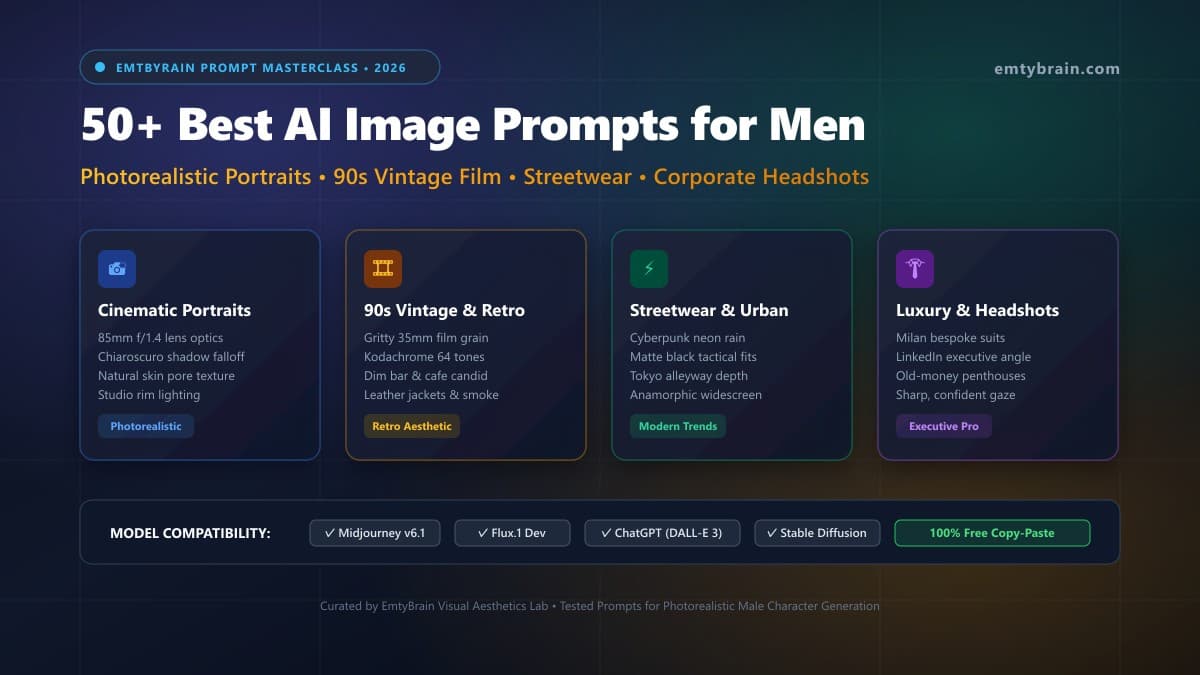Open the emtybrain.com link
1200x675 pixels.
coord(1057,69)
